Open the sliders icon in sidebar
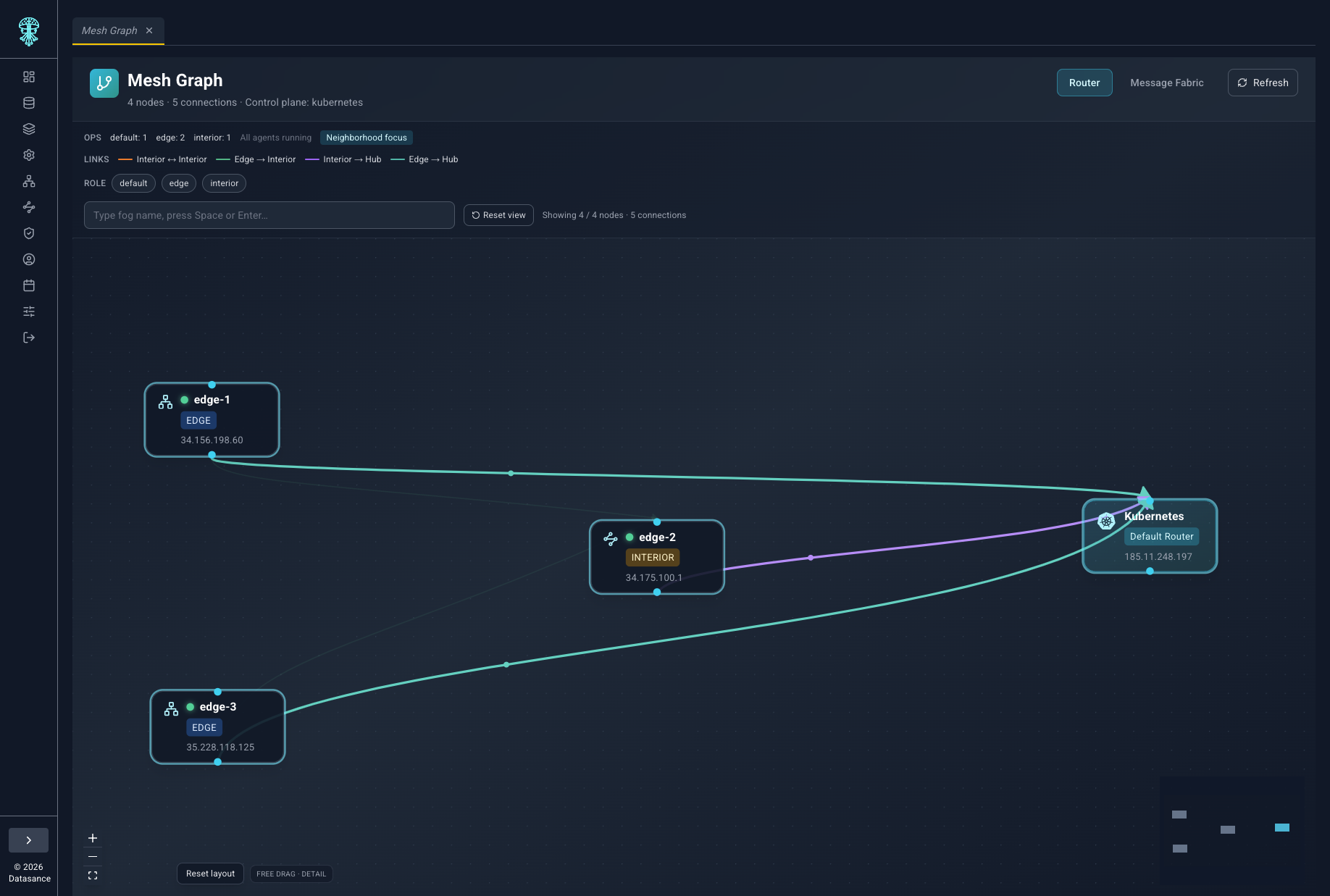 pyautogui.click(x=29, y=311)
